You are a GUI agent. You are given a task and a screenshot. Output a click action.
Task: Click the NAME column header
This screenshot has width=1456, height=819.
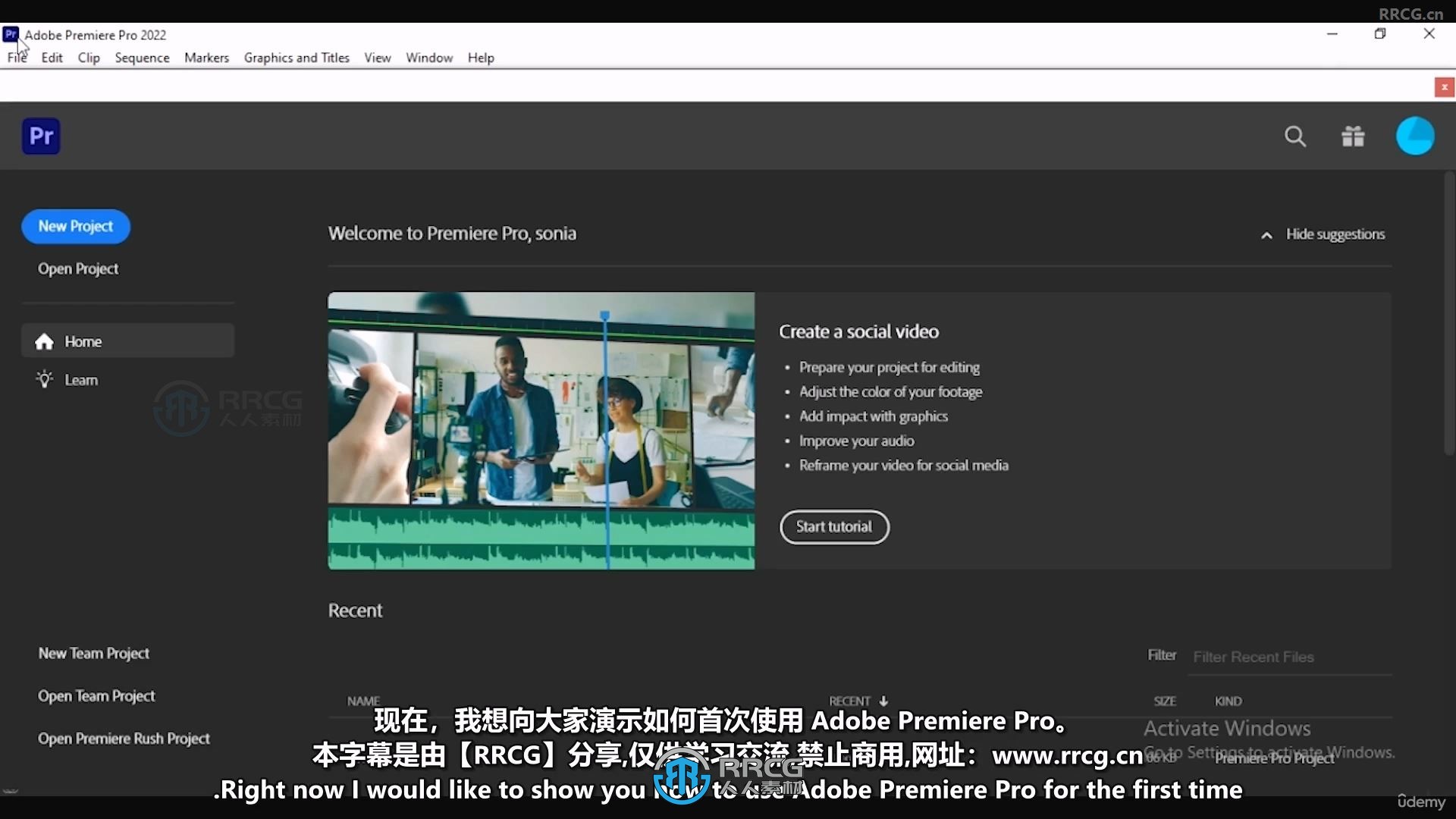[x=363, y=701]
